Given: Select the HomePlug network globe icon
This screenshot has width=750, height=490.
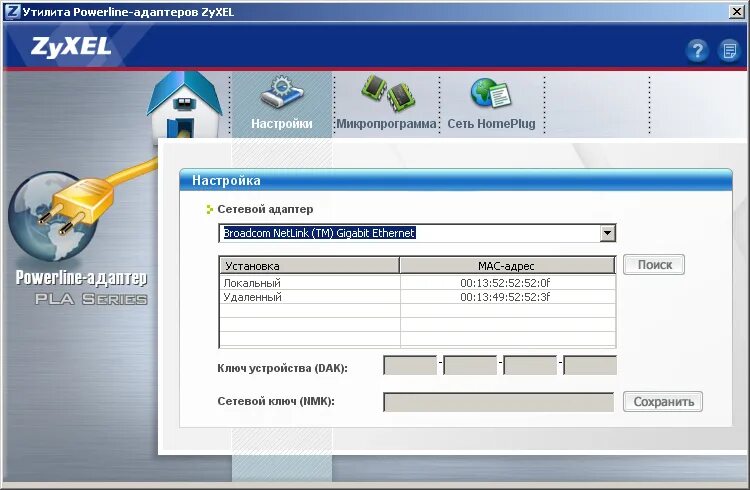Looking at the screenshot, I should tap(491, 93).
